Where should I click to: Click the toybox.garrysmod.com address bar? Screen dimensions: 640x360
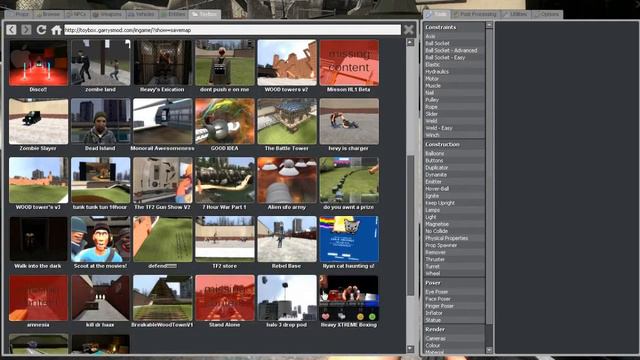point(233,30)
